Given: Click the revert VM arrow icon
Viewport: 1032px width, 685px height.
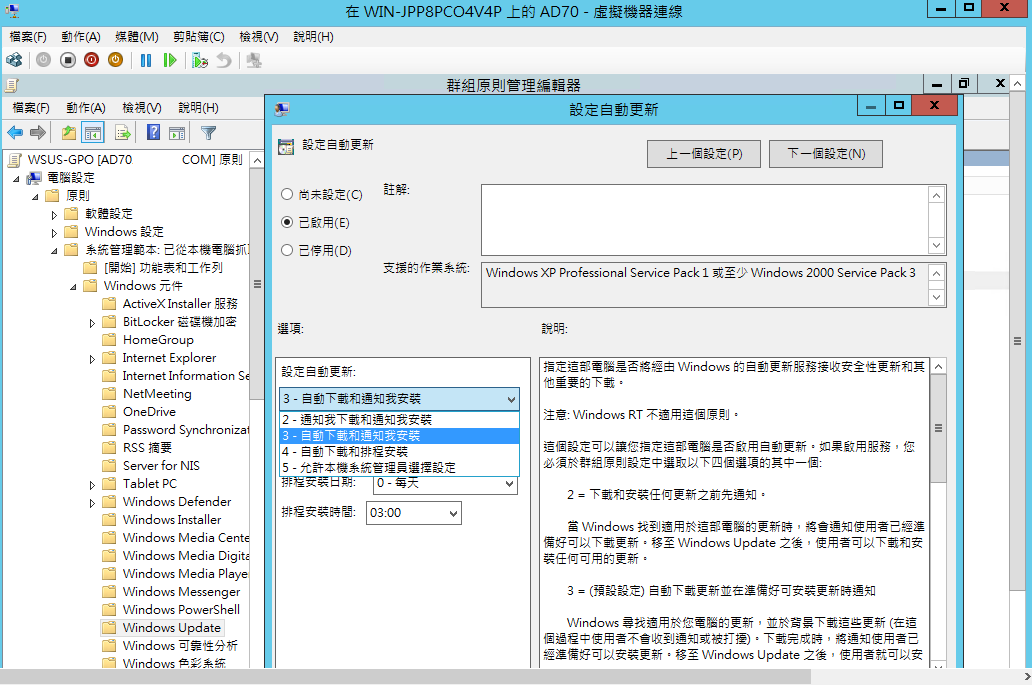Looking at the screenshot, I should [x=224, y=61].
